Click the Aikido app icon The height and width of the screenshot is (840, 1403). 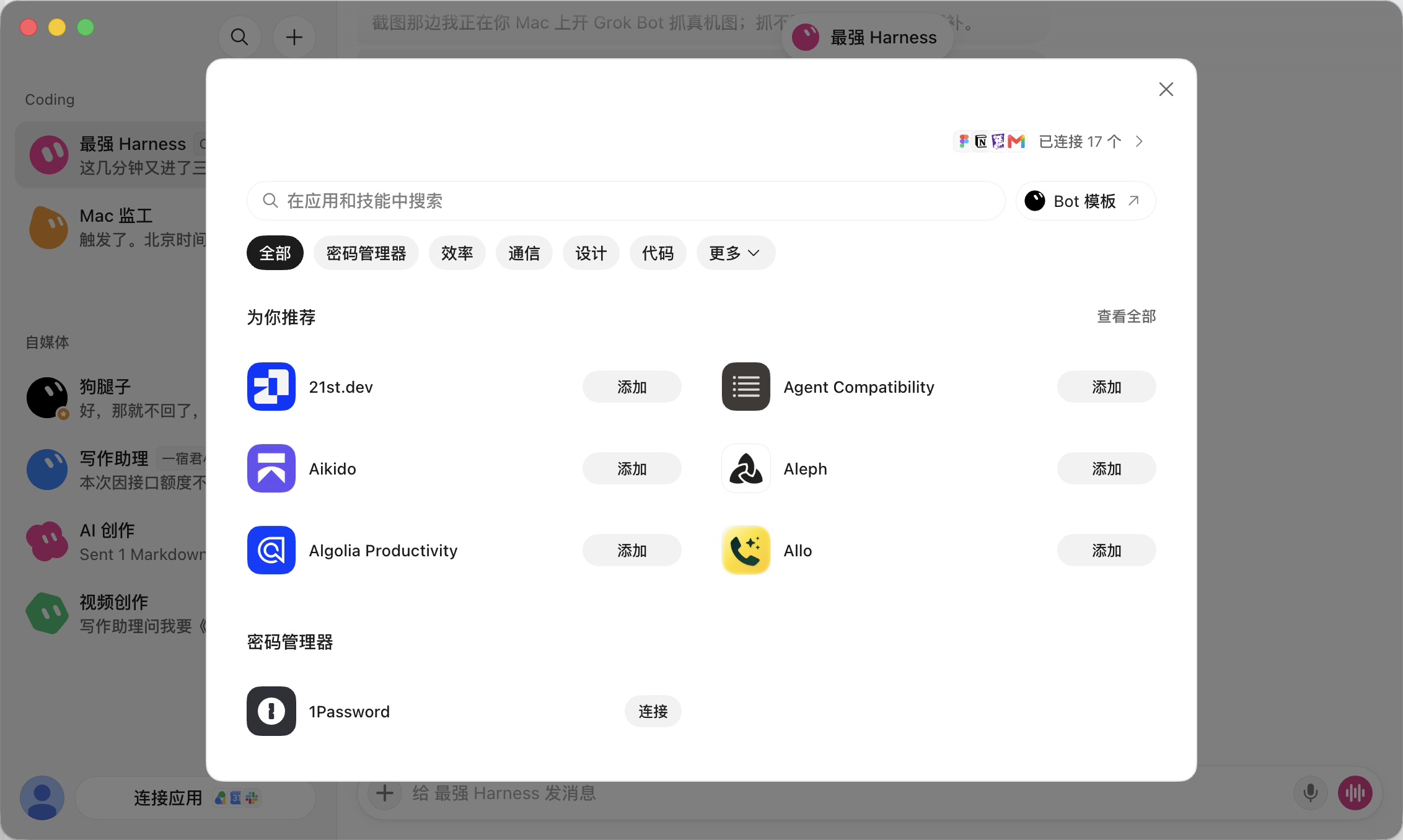[x=271, y=468]
